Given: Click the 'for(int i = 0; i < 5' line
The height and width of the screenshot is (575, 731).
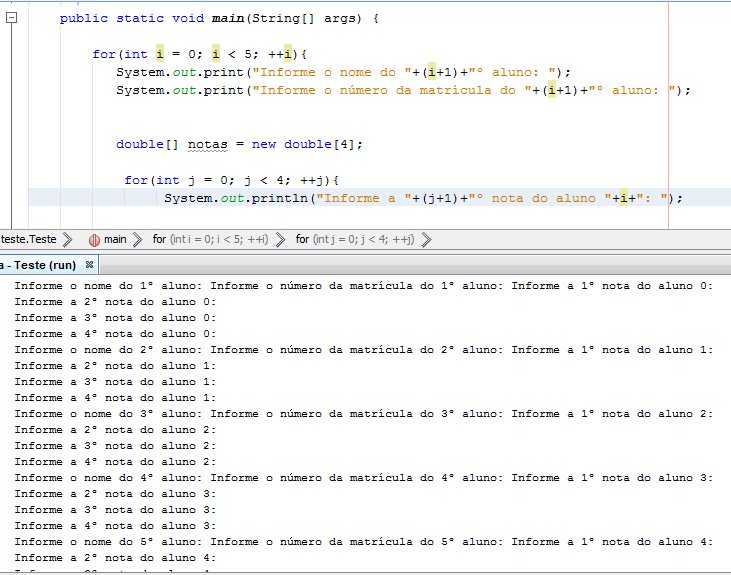Looking at the screenshot, I should click(x=200, y=55).
